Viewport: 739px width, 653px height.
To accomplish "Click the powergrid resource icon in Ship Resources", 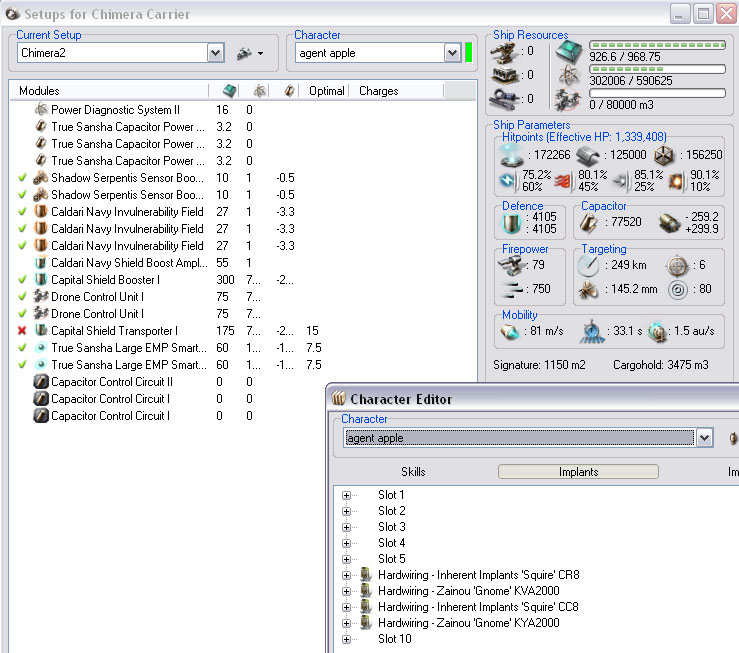I will tap(569, 75).
